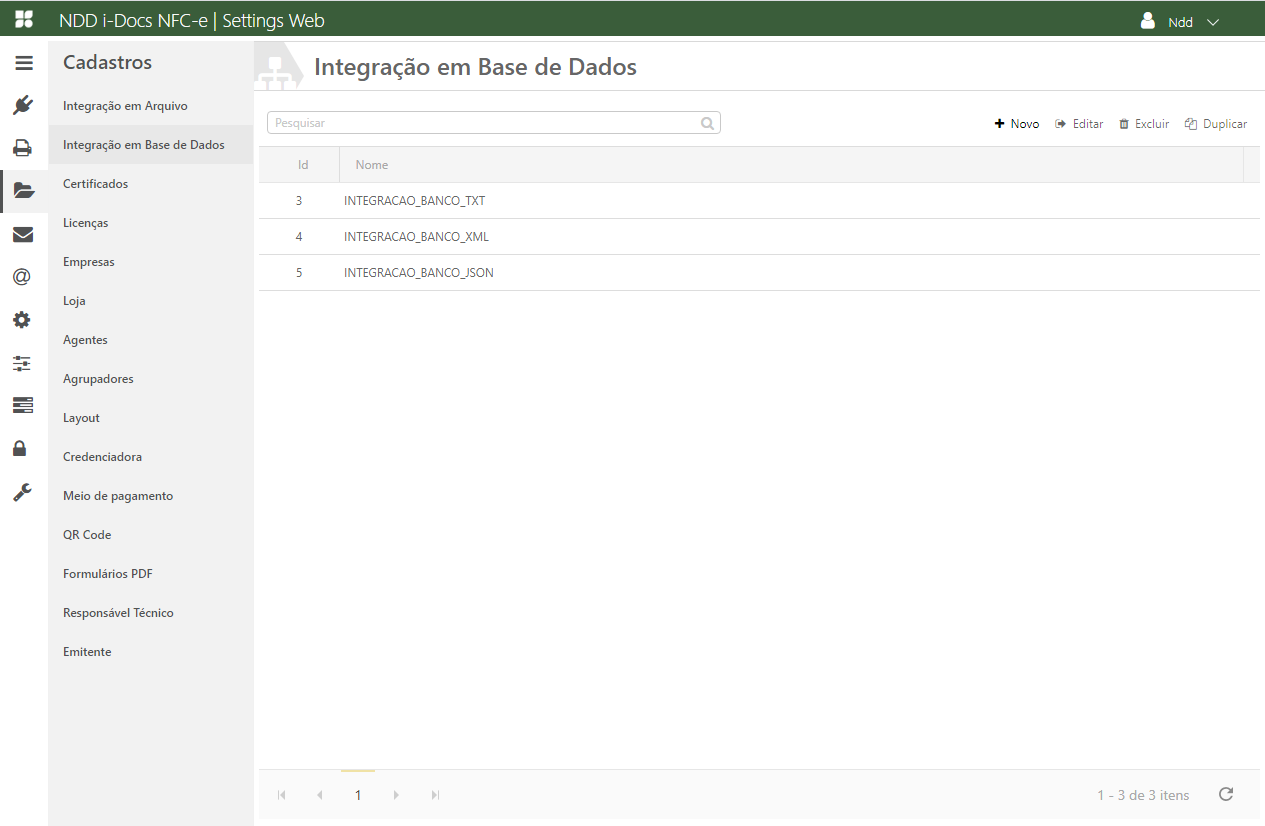Open the gear settings icon in sidebar
This screenshot has width=1265, height=826.
pos(22,320)
